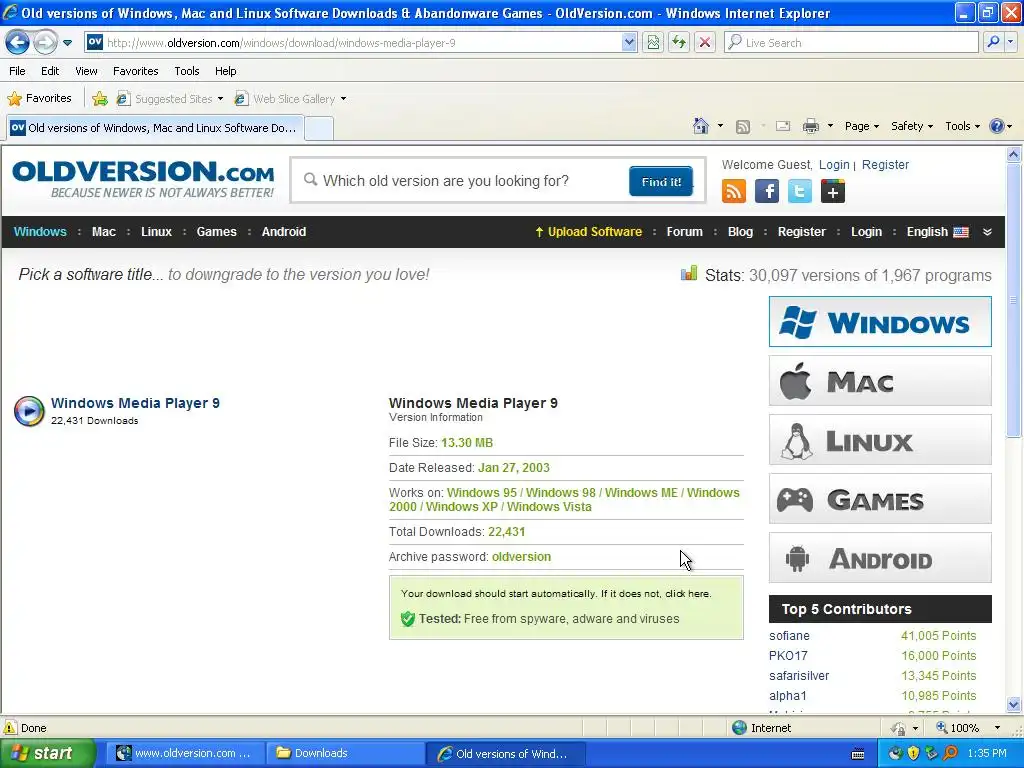
Task: Click the browser Forward arrow button
Action: click(45, 43)
